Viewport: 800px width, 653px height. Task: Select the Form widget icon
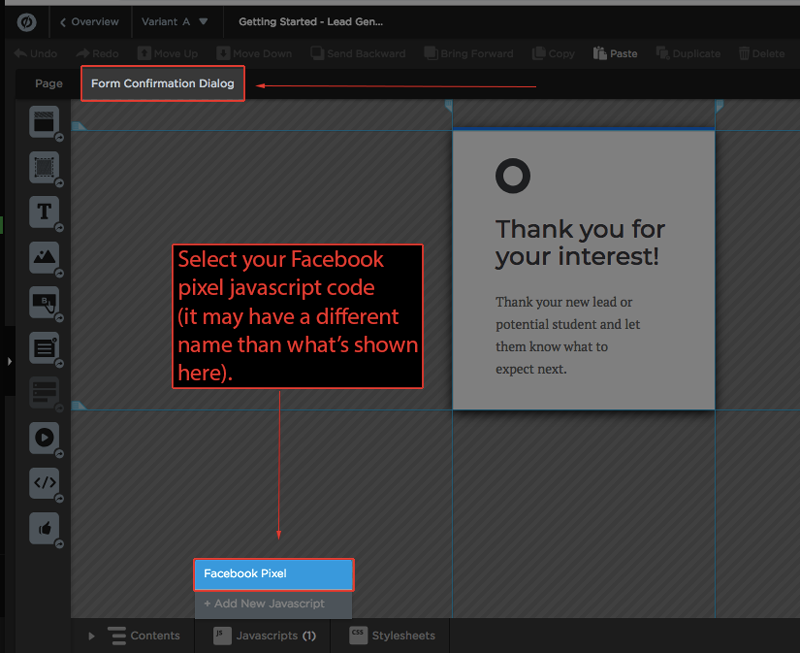[x=44, y=348]
